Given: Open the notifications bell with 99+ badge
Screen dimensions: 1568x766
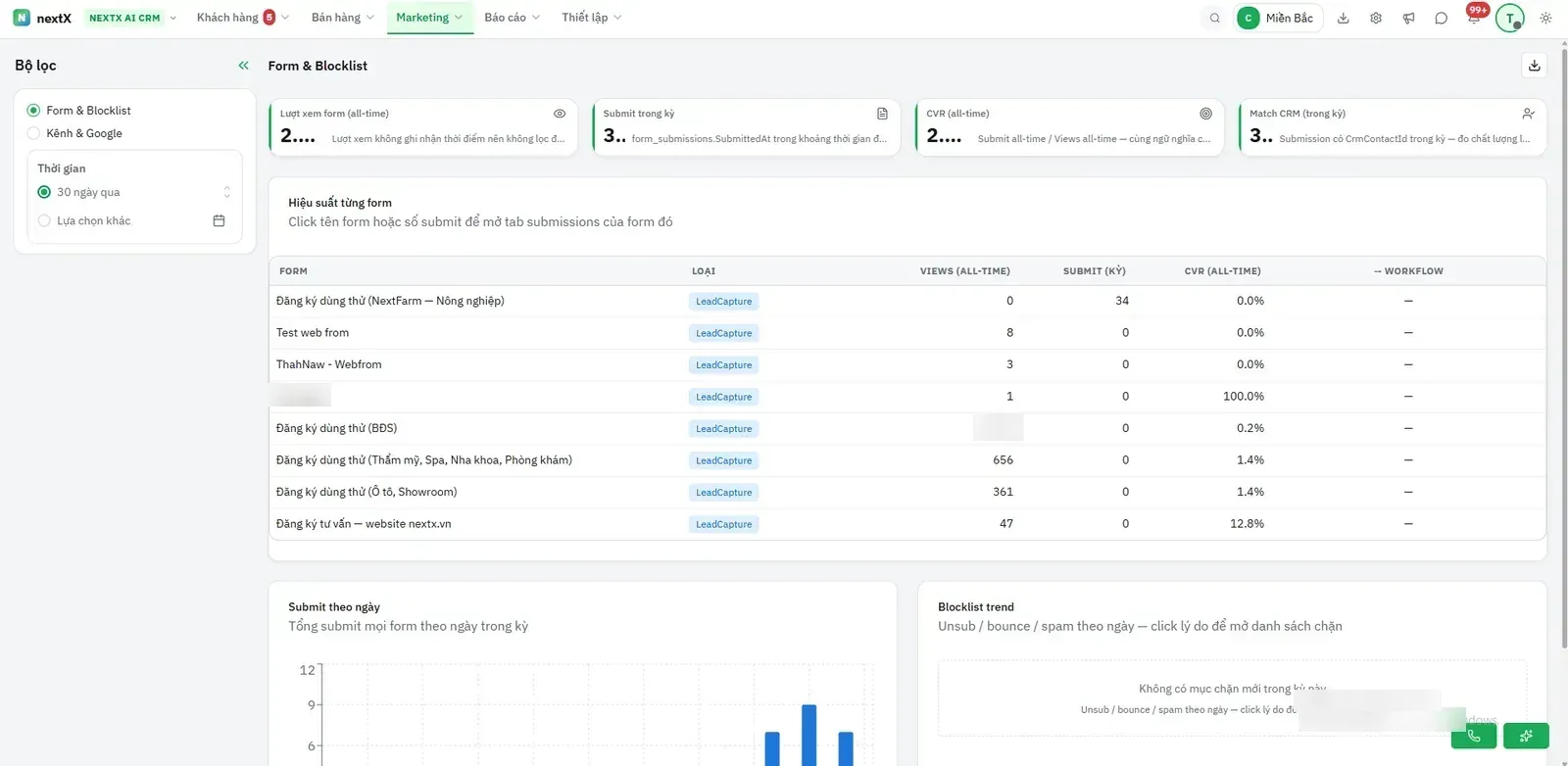Looking at the screenshot, I should coord(1474,17).
